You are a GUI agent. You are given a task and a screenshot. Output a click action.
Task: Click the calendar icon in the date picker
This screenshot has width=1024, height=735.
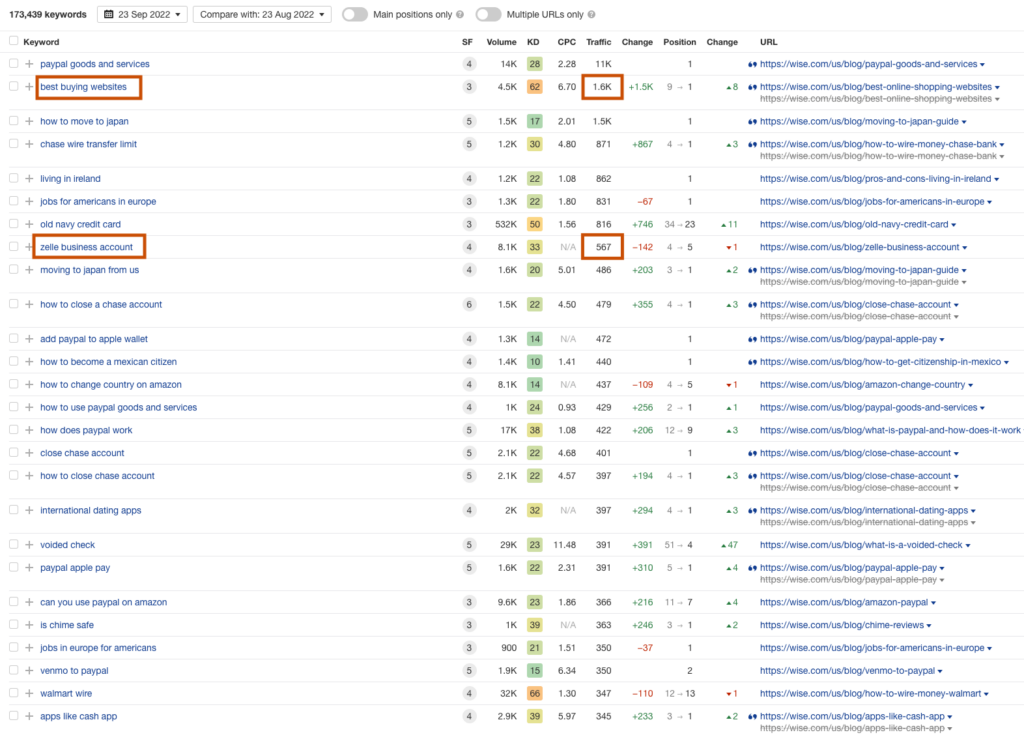(109, 15)
